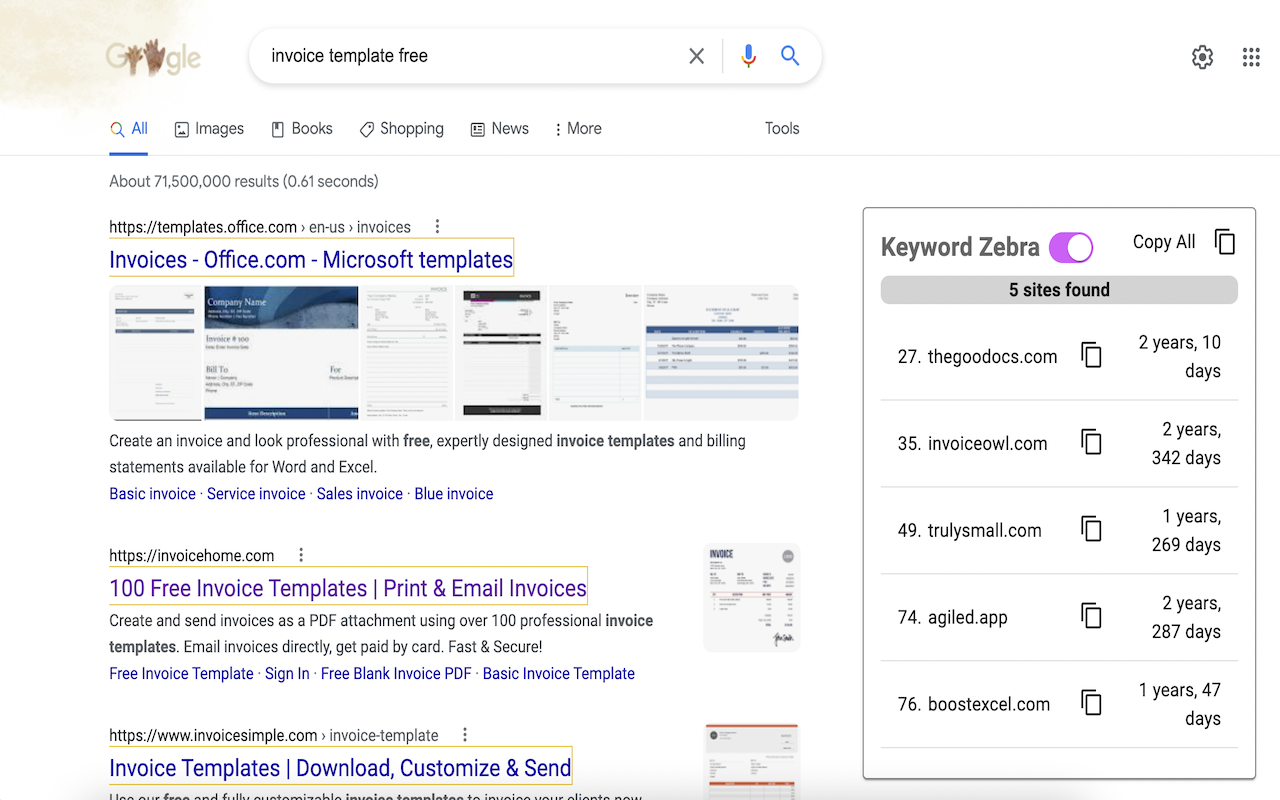1280x800 pixels.
Task: Select trulysmall.com row text
Action: [x=969, y=531]
